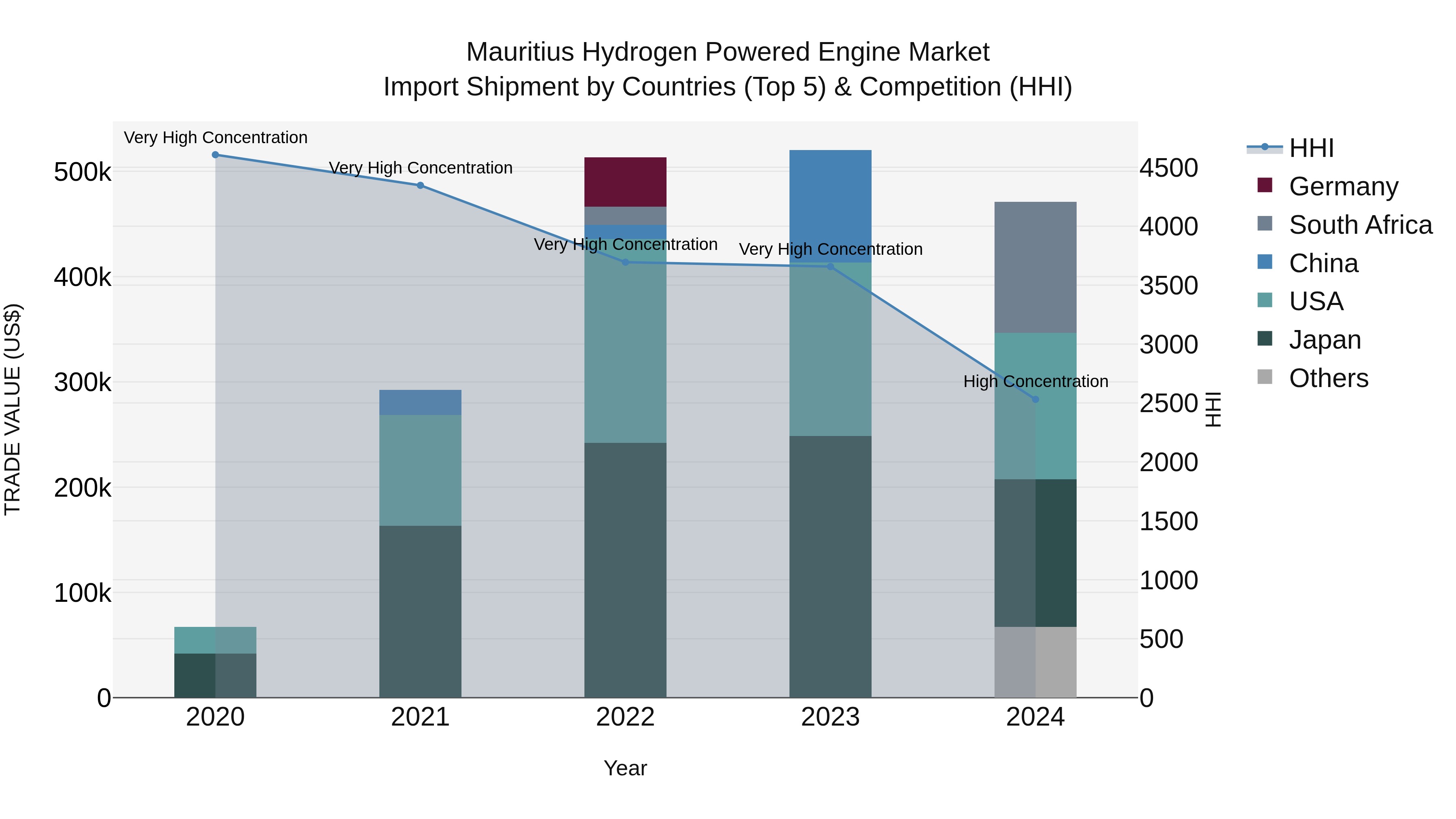
Task: Toggle the HHI legend entry
Action: (1291, 148)
